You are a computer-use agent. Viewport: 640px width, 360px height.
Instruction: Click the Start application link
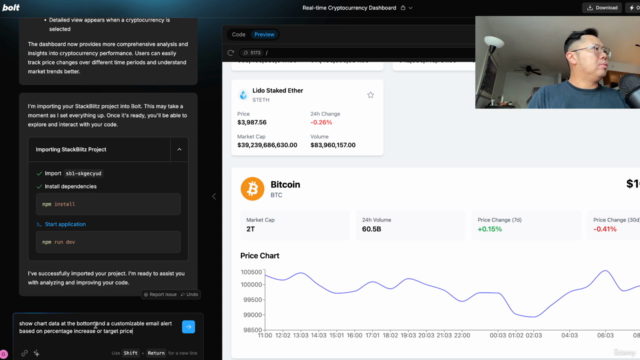coord(65,224)
